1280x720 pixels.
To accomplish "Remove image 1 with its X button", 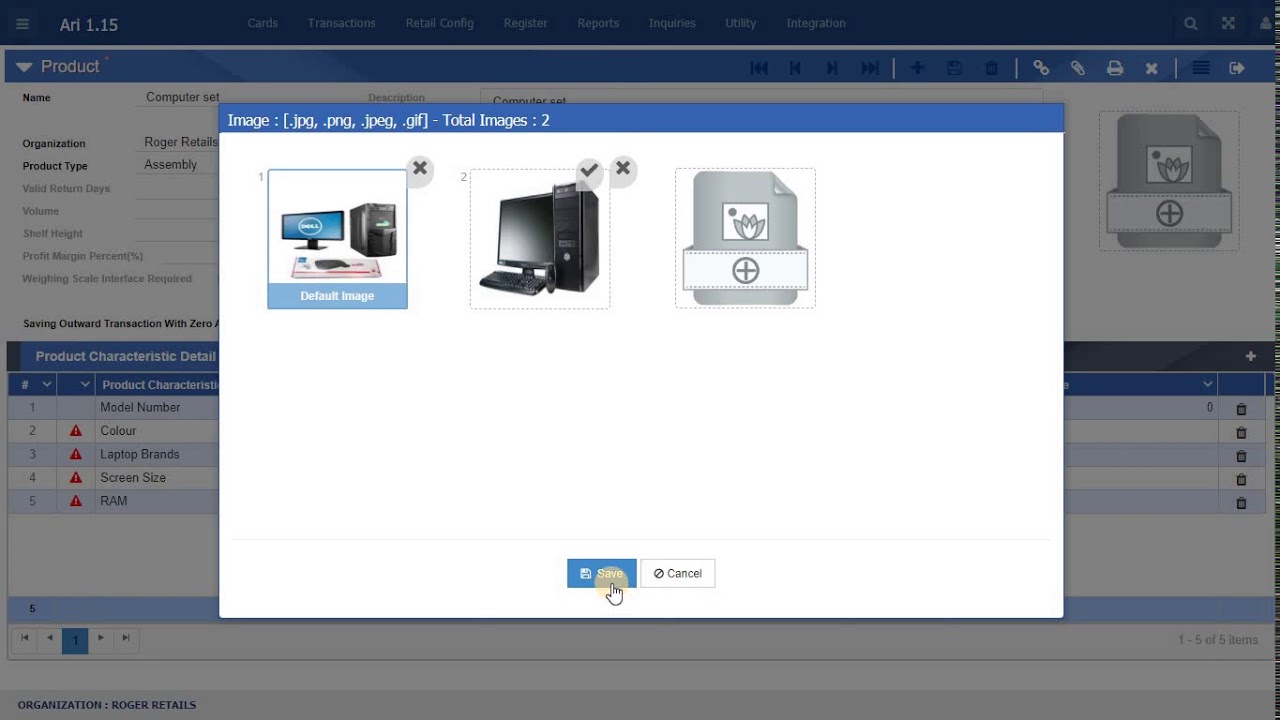I will [x=420, y=168].
